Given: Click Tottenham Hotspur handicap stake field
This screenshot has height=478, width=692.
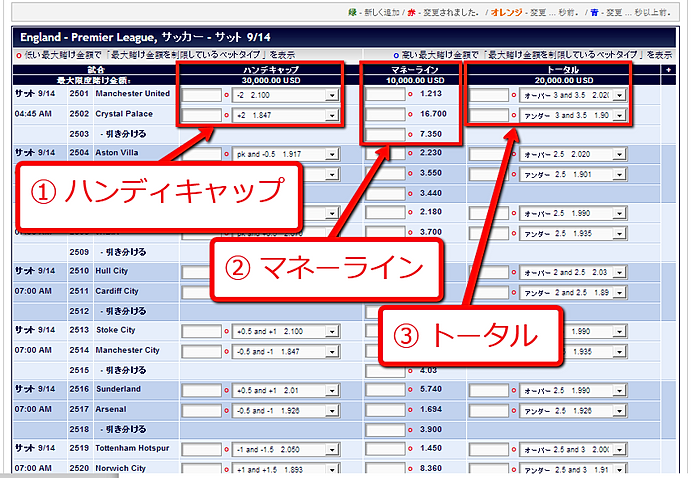Looking at the screenshot, I should click(x=202, y=450).
